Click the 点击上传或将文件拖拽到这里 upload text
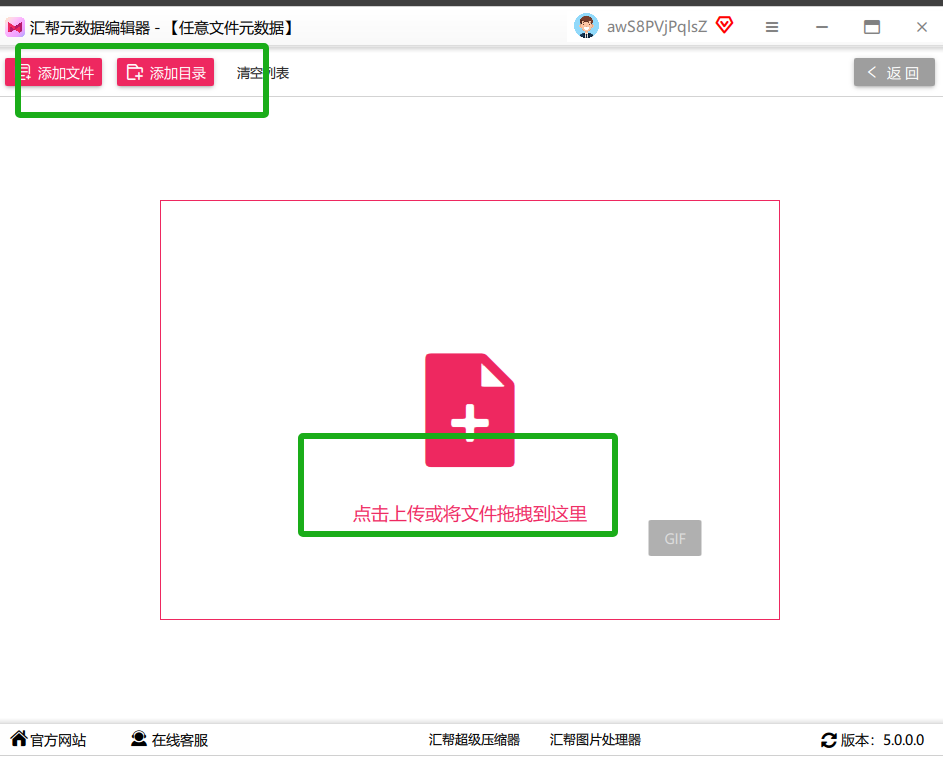943x759 pixels. (x=470, y=514)
